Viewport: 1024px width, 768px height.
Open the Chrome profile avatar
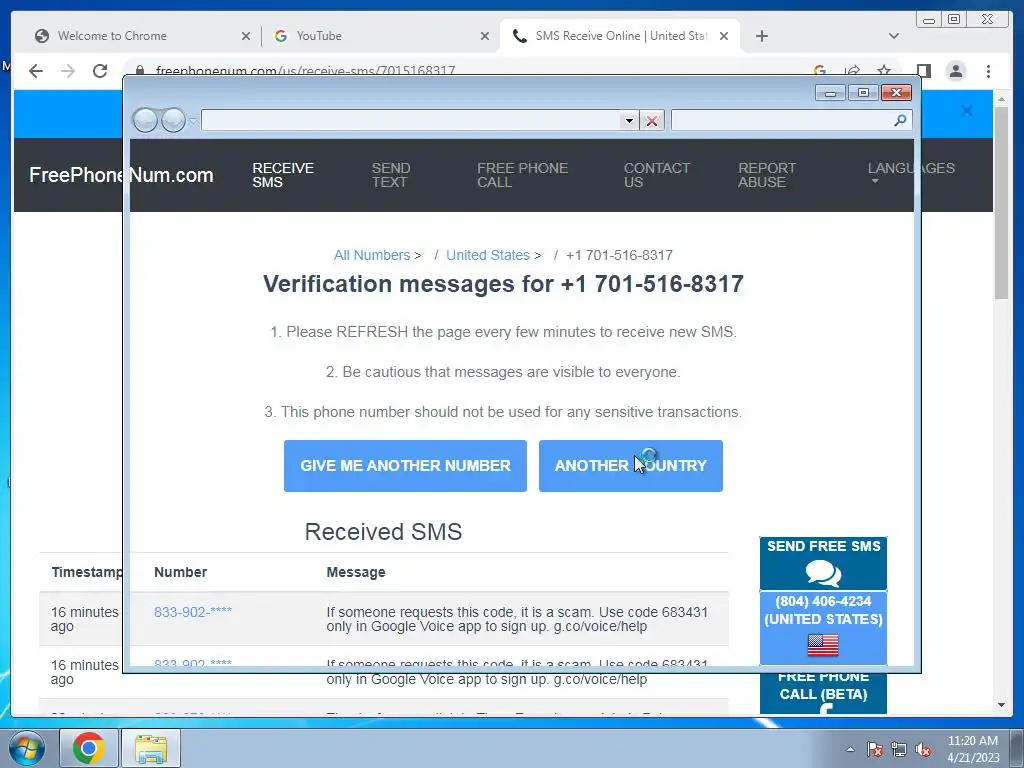(955, 71)
